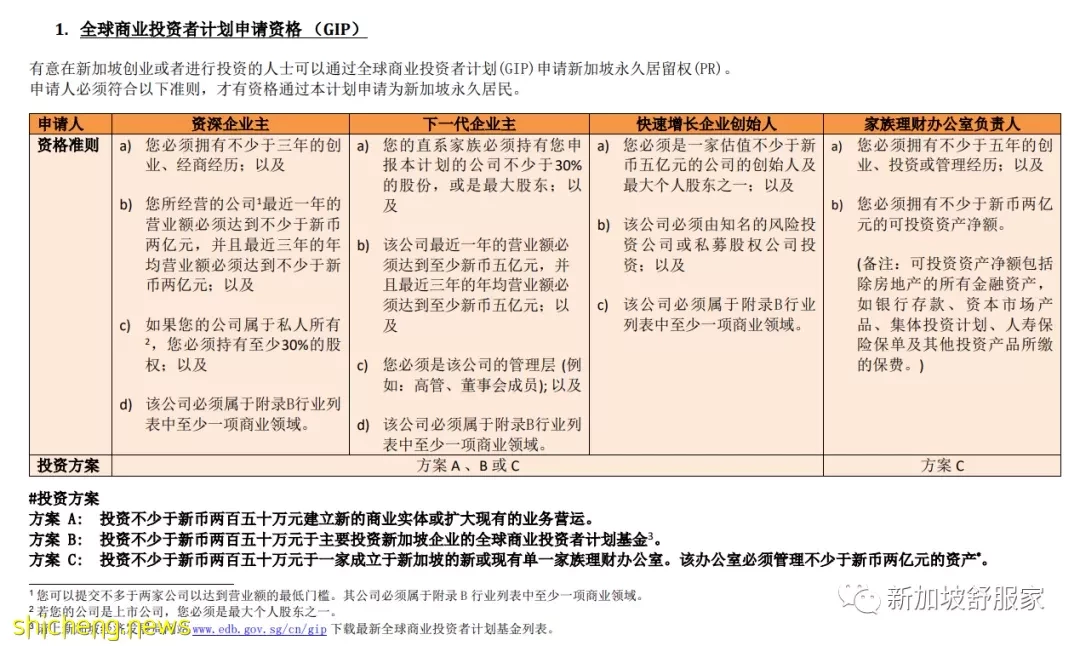Select the sentence starting 申请人必须符合以下准则
This screenshot has width=1080, height=646.
(276, 89)
